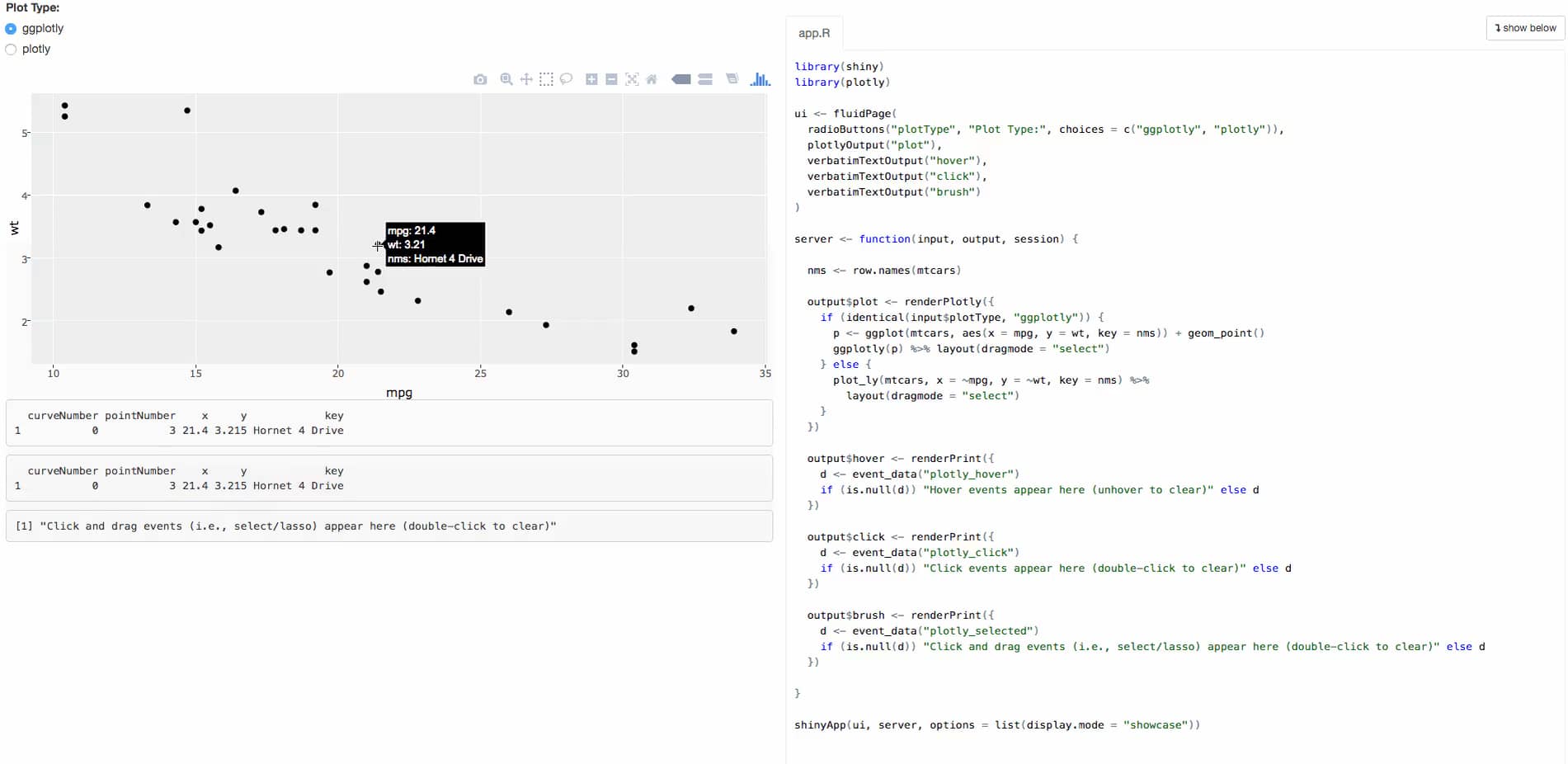1568x764 pixels.
Task: Click the camera download plot icon
Action: click(x=480, y=79)
